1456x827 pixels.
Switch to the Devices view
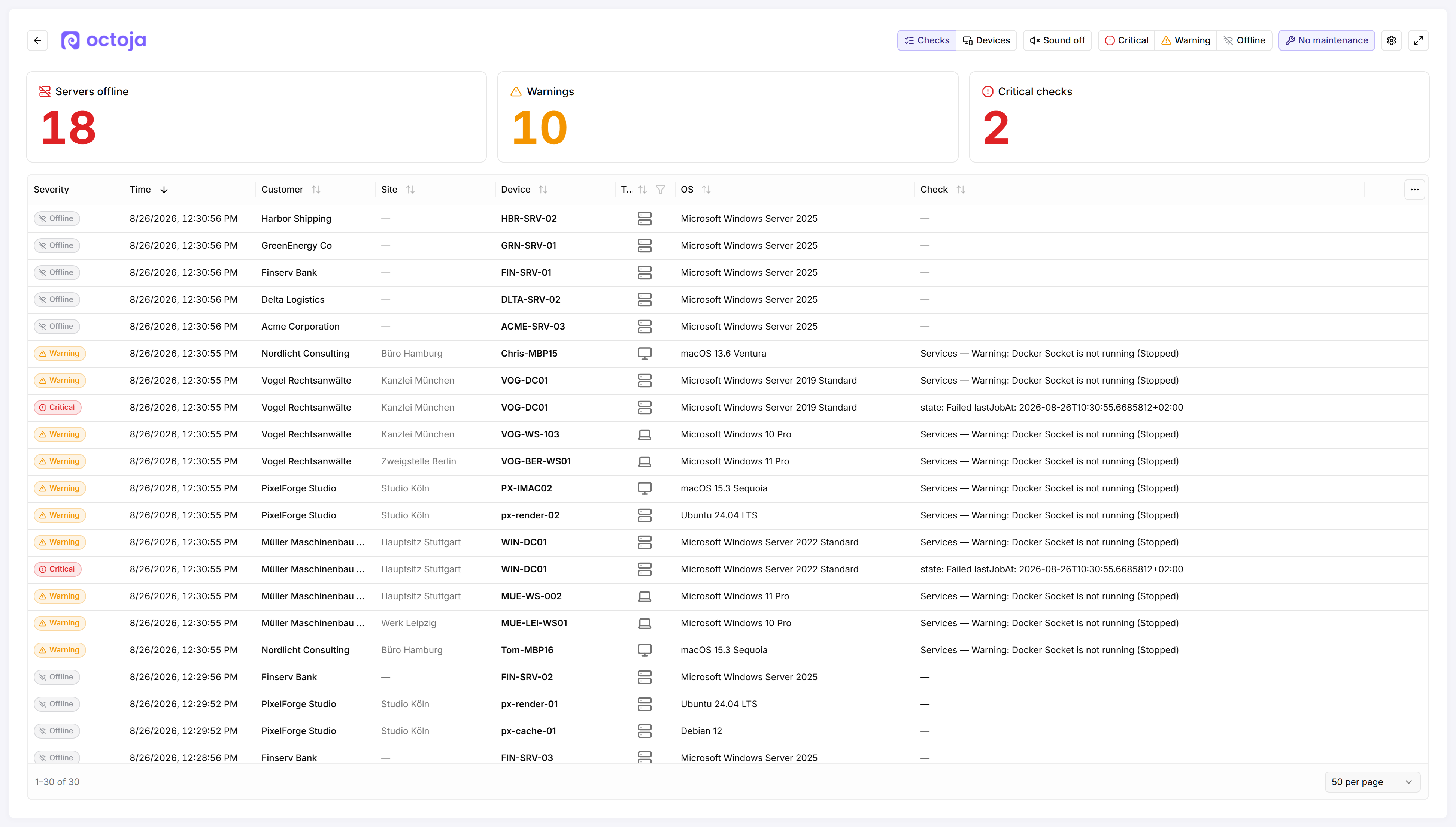point(986,40)
